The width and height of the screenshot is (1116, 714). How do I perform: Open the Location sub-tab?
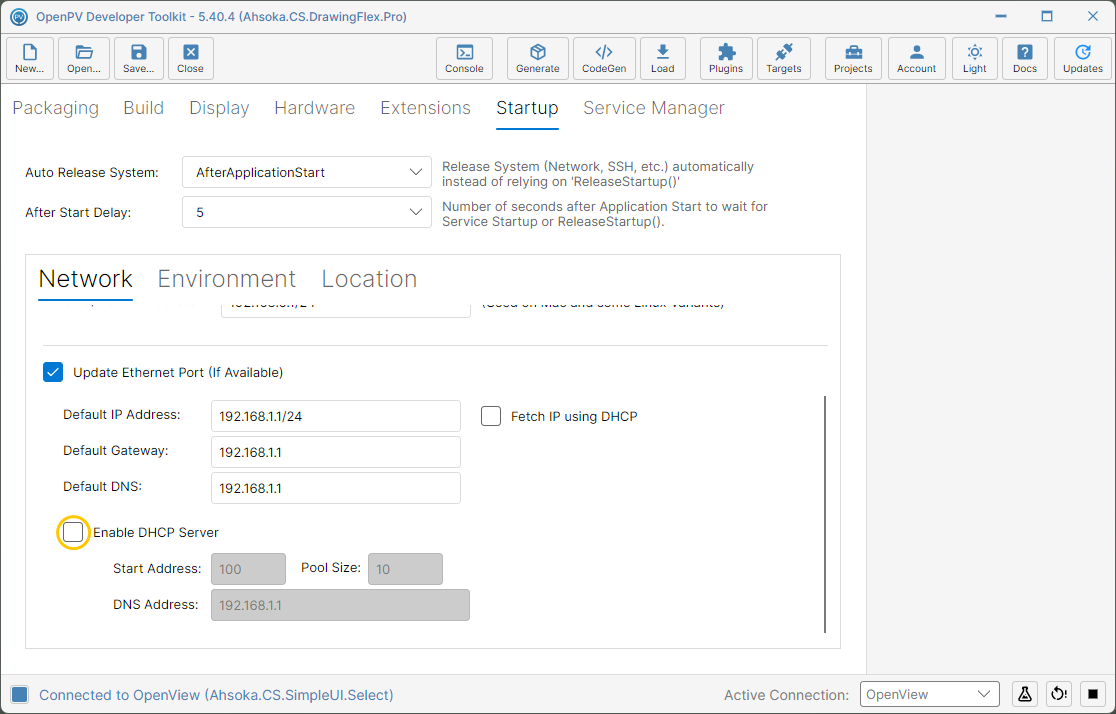[x=369, y=279]
